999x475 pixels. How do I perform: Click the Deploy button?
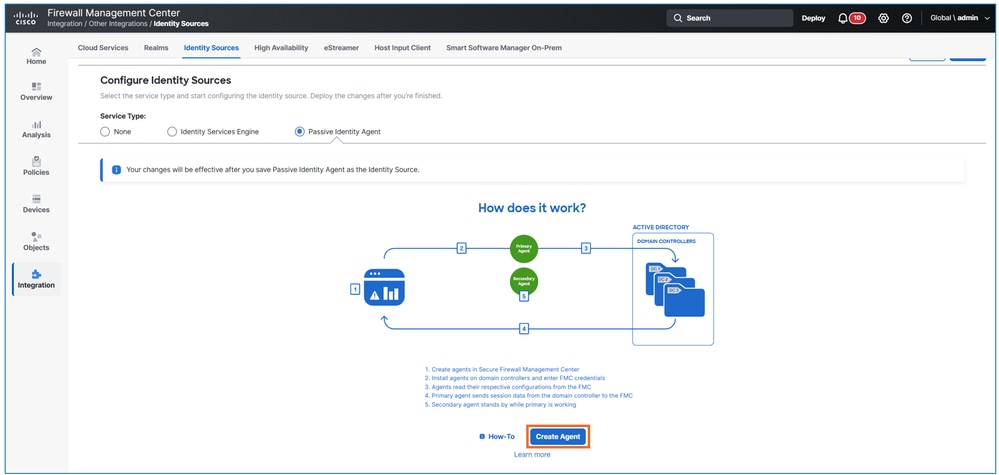tap(813, 18)
